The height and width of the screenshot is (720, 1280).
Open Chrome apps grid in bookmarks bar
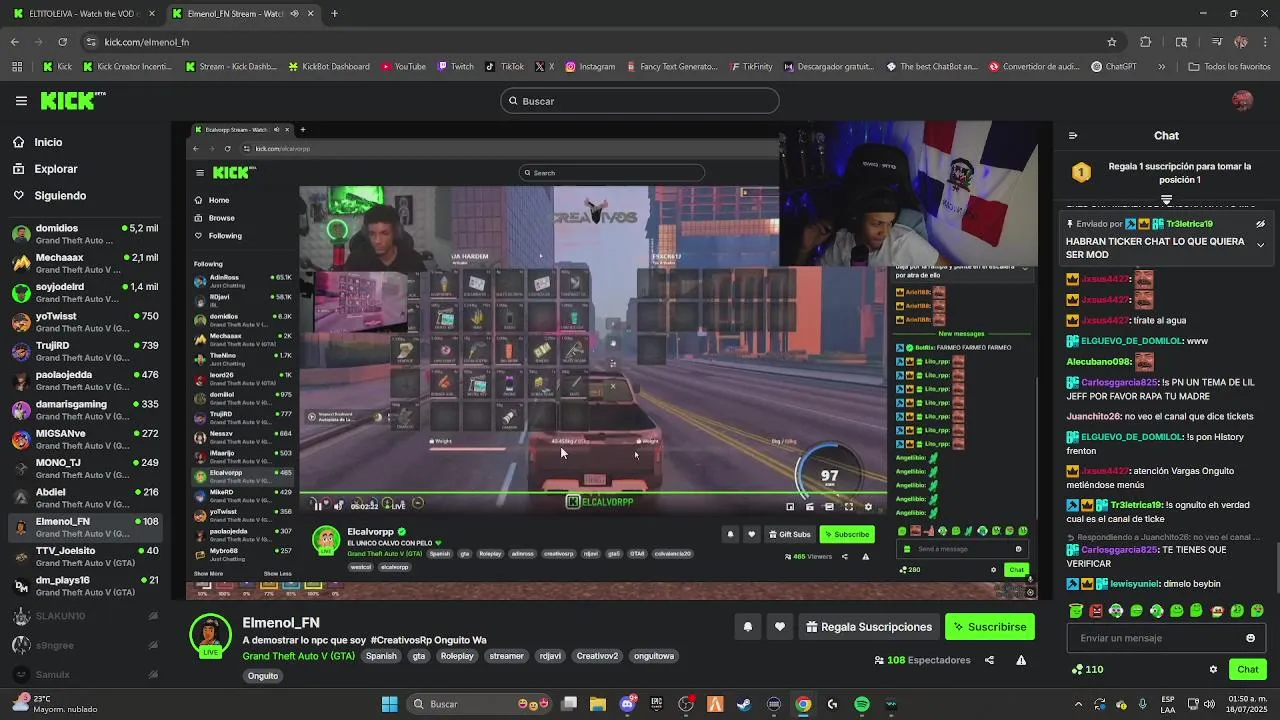[17, 67]
